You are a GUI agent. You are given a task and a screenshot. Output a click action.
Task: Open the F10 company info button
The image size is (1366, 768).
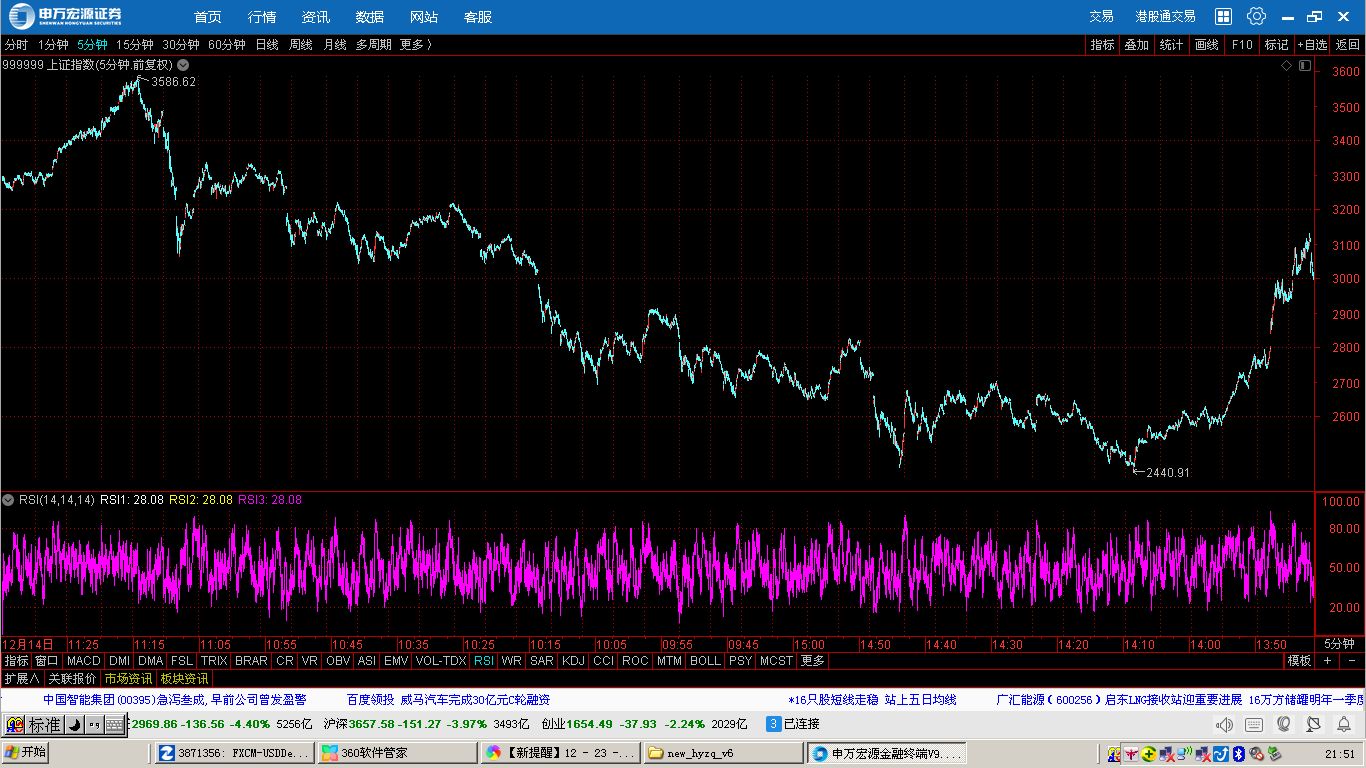point(1242,44)
